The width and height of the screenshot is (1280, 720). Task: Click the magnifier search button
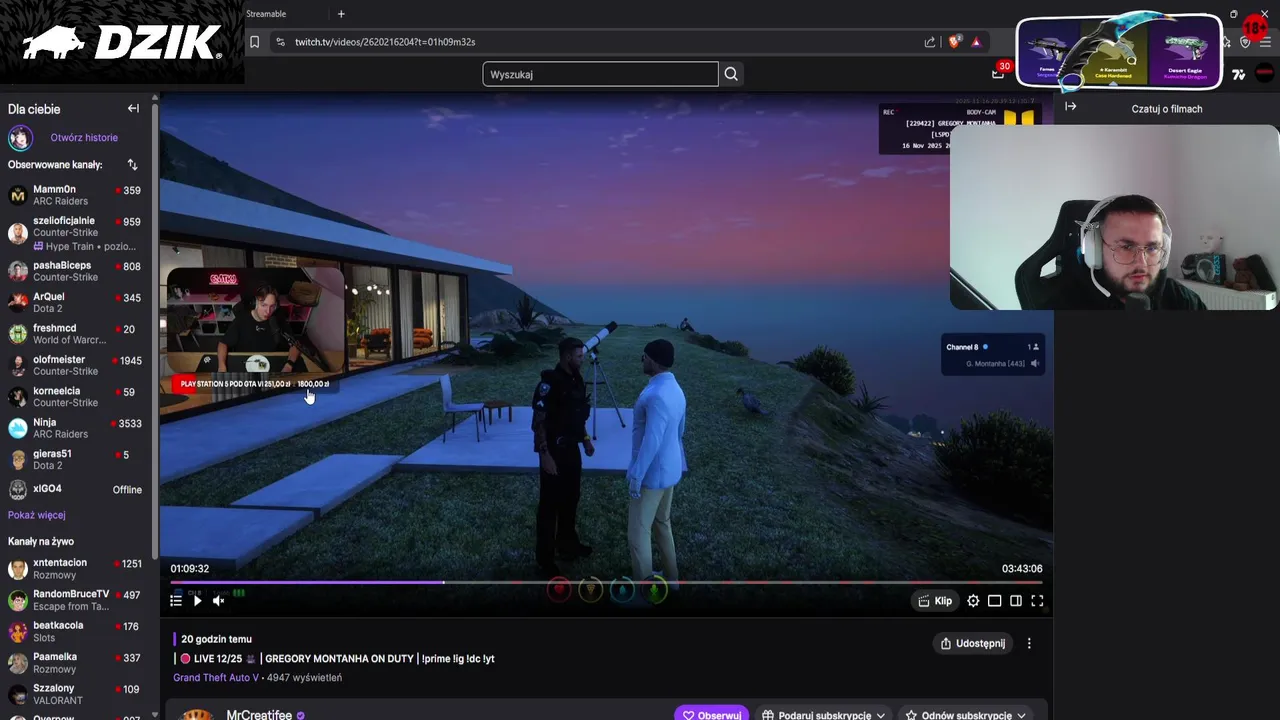click(x=731, y=74)
